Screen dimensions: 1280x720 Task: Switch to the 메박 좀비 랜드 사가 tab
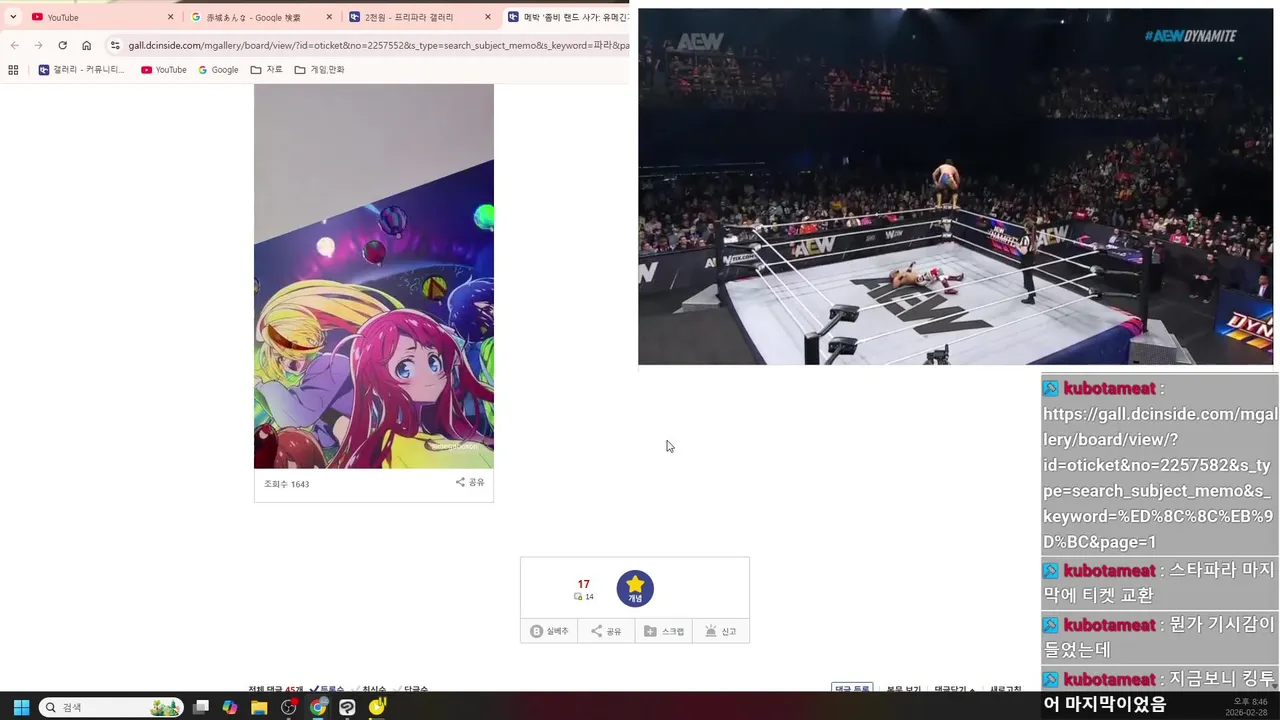click(566, 17)
